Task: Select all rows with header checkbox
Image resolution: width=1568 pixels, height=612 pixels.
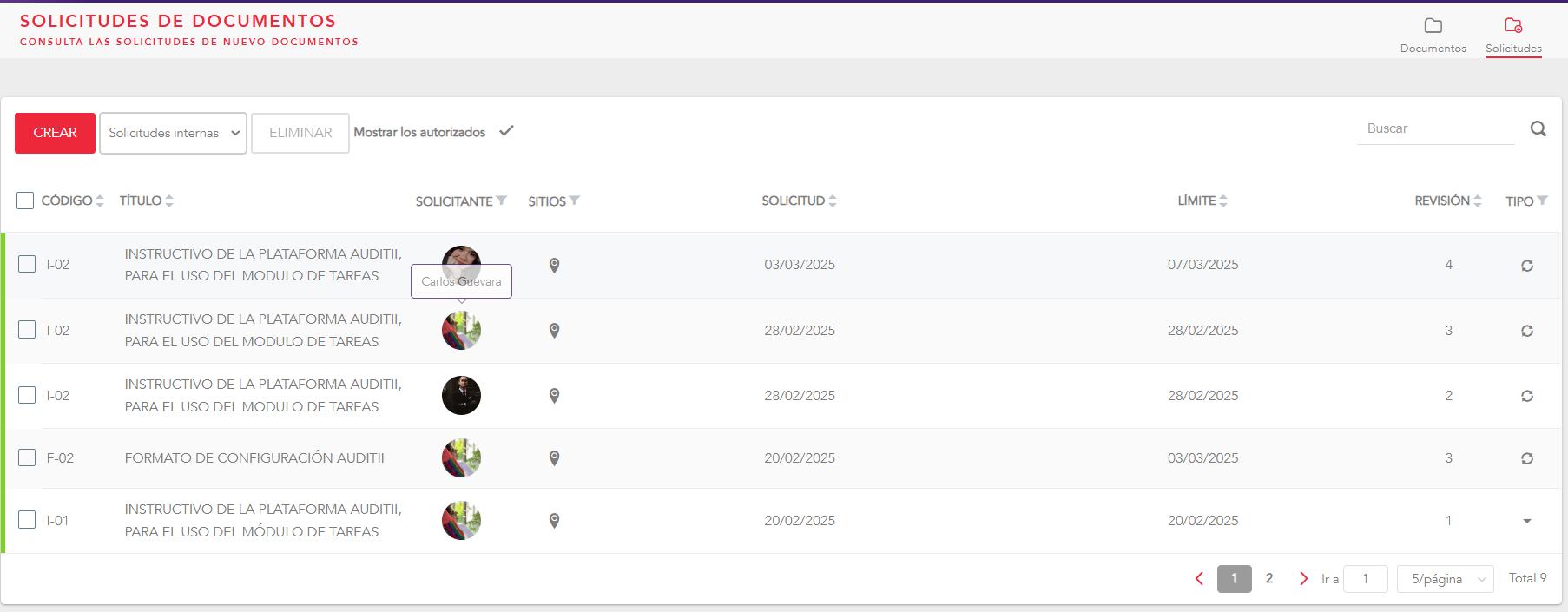Action: tap(25, 201)
